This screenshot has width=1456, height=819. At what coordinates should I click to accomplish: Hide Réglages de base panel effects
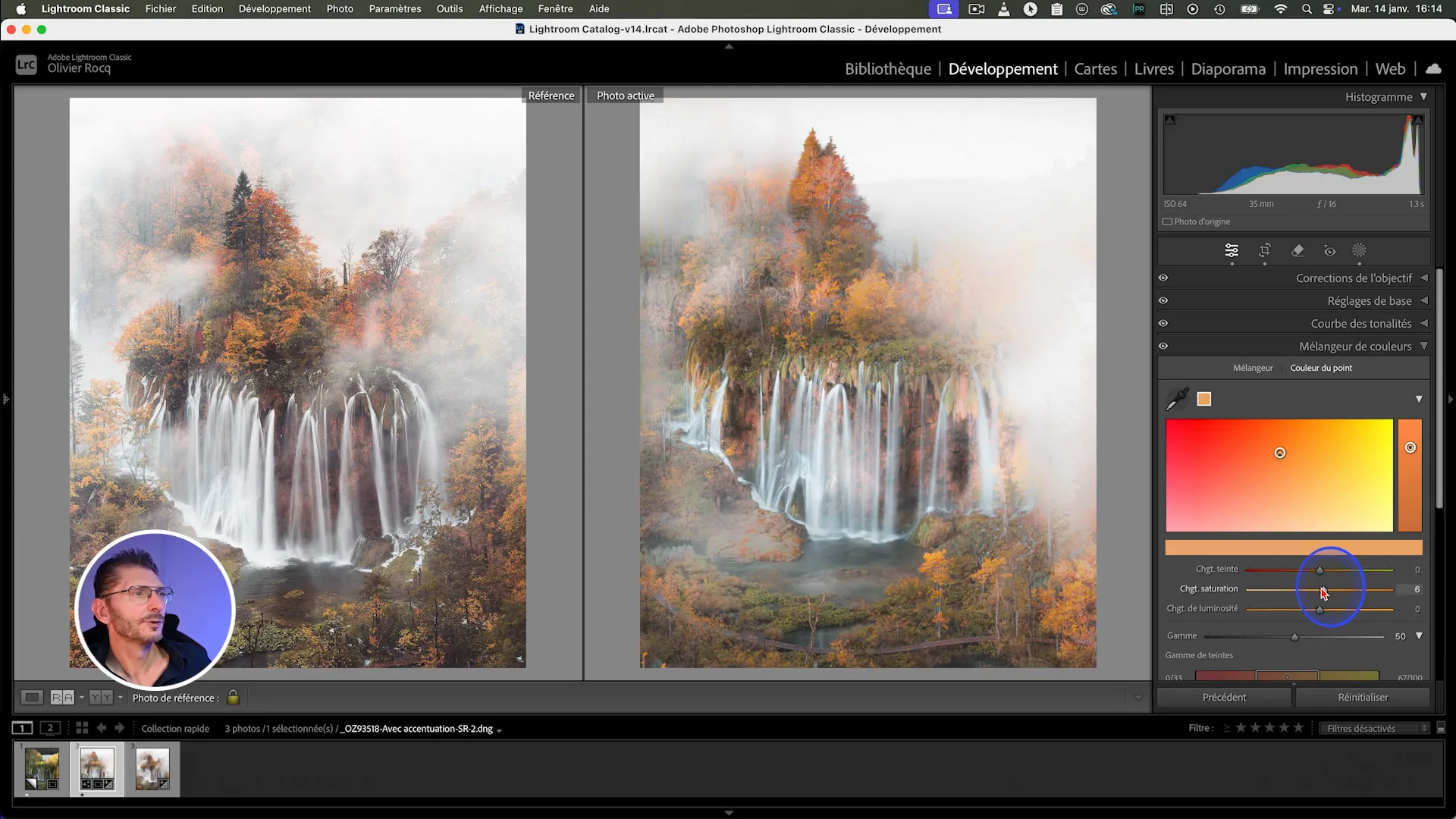1163,301
